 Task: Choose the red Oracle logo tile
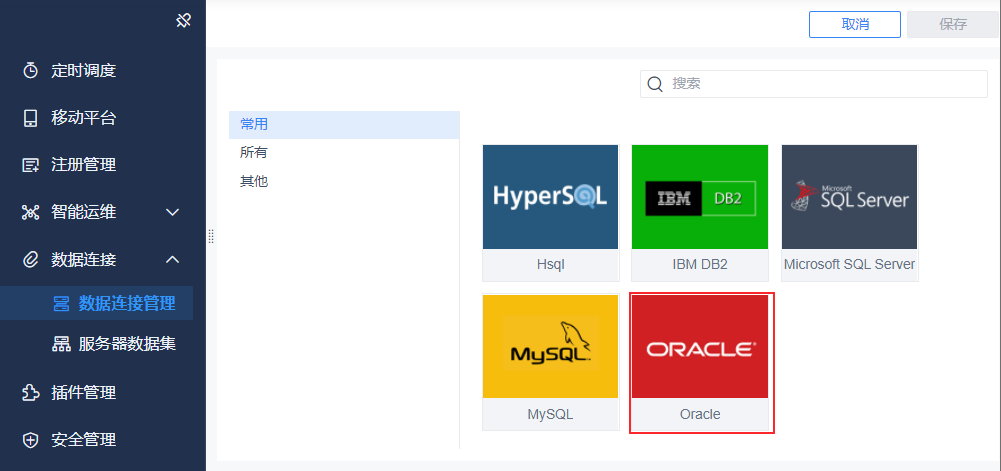click(x=700, y=347)
